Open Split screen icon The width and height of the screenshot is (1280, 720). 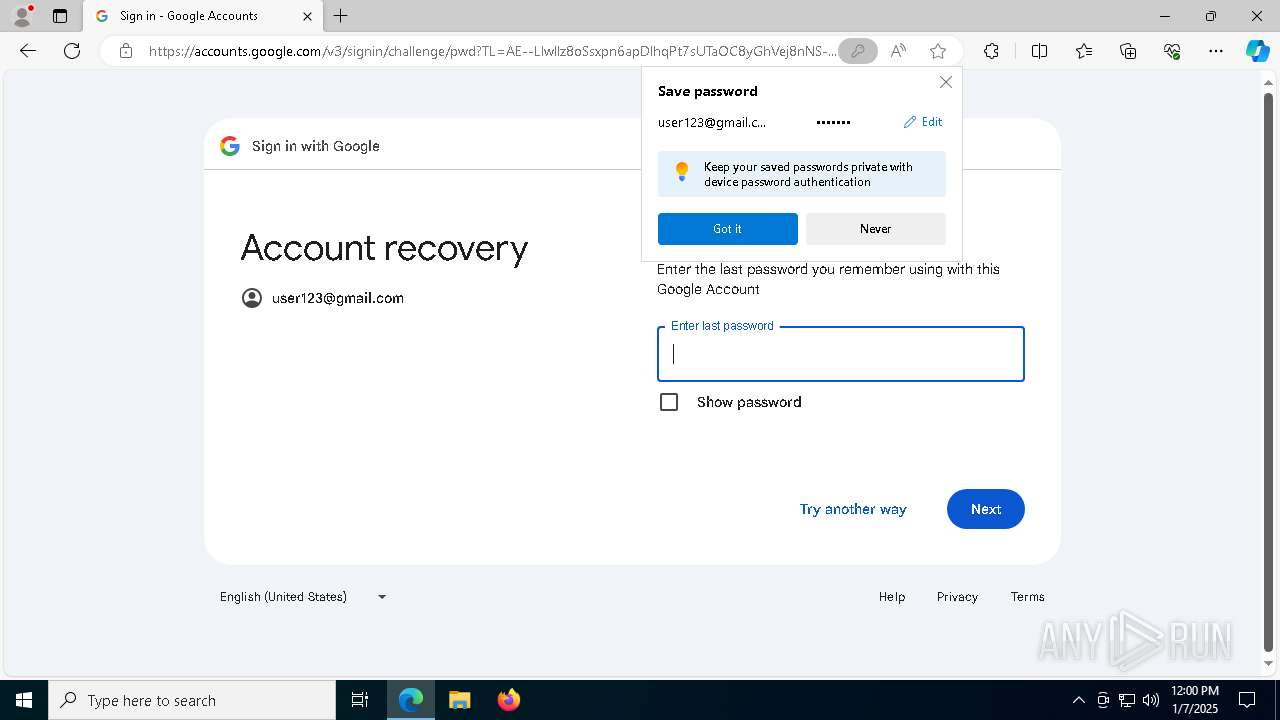[1039, 51]
